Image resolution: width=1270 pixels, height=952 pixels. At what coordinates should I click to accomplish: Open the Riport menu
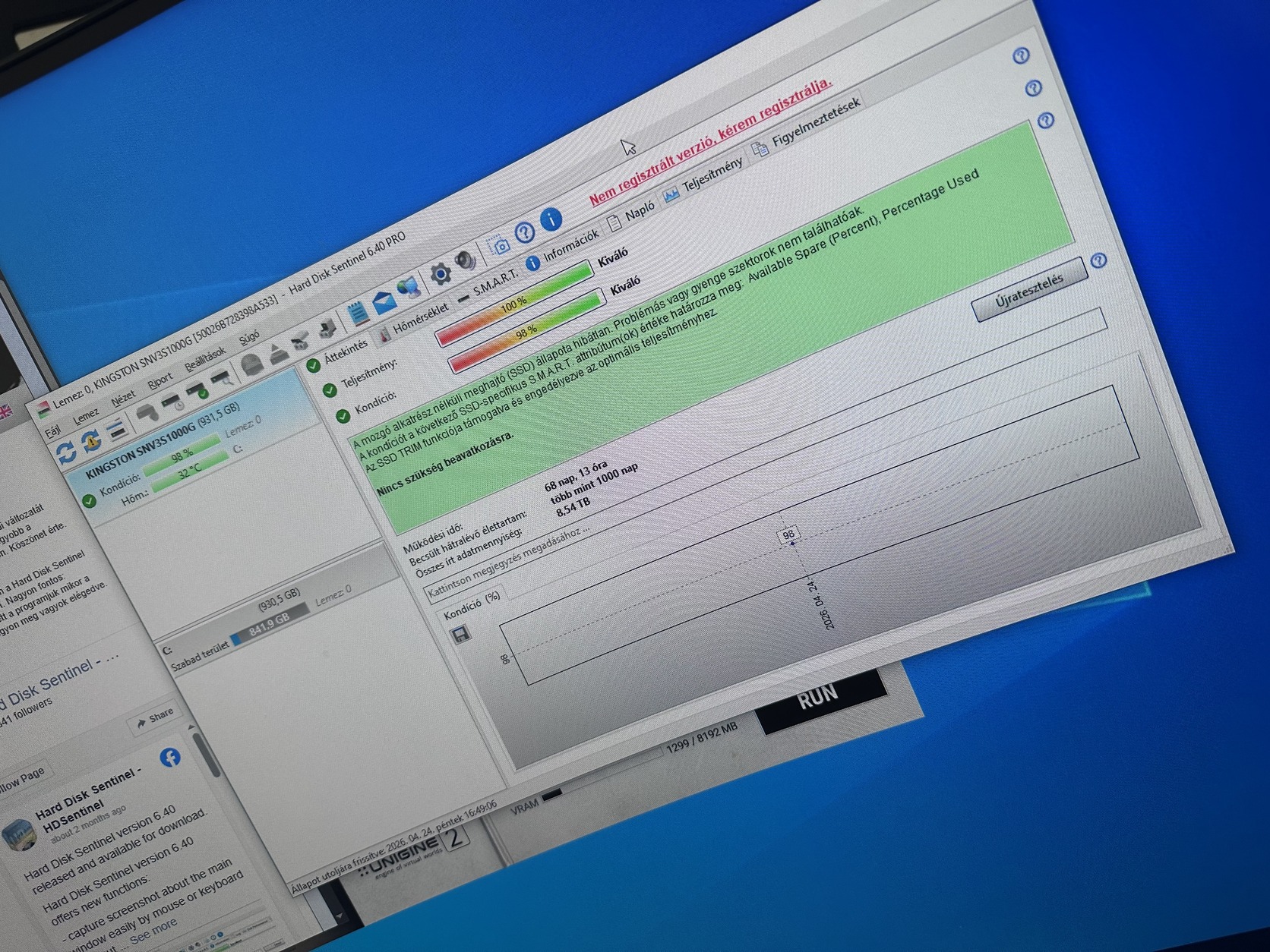[160, 380]
